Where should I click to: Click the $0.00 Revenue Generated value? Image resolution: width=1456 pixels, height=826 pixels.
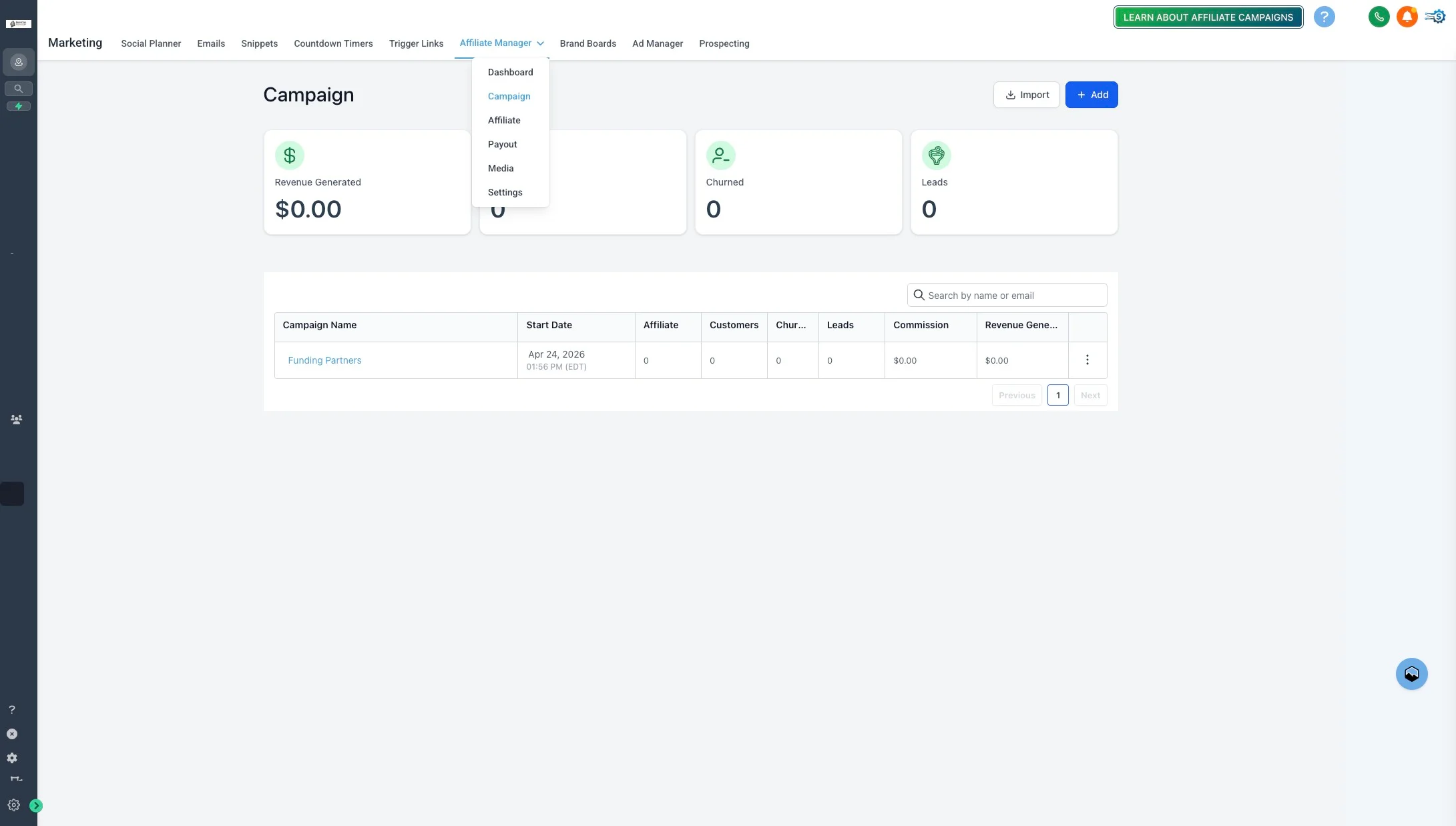(308, 210)
